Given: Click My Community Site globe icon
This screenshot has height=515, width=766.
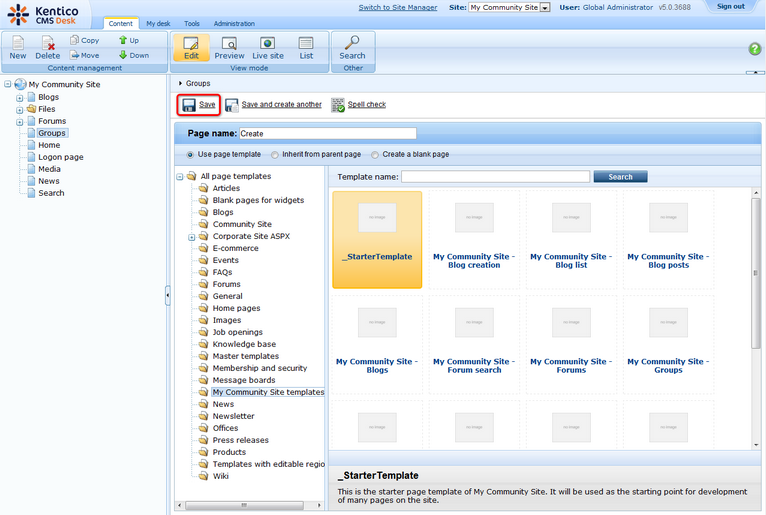Looking at the screenshot, I should [x=20, y=84].
